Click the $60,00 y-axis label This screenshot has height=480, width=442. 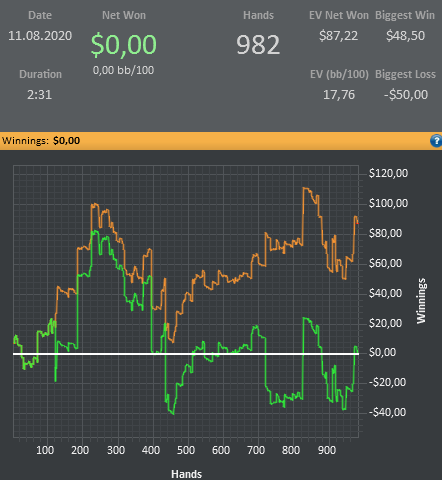385,263
